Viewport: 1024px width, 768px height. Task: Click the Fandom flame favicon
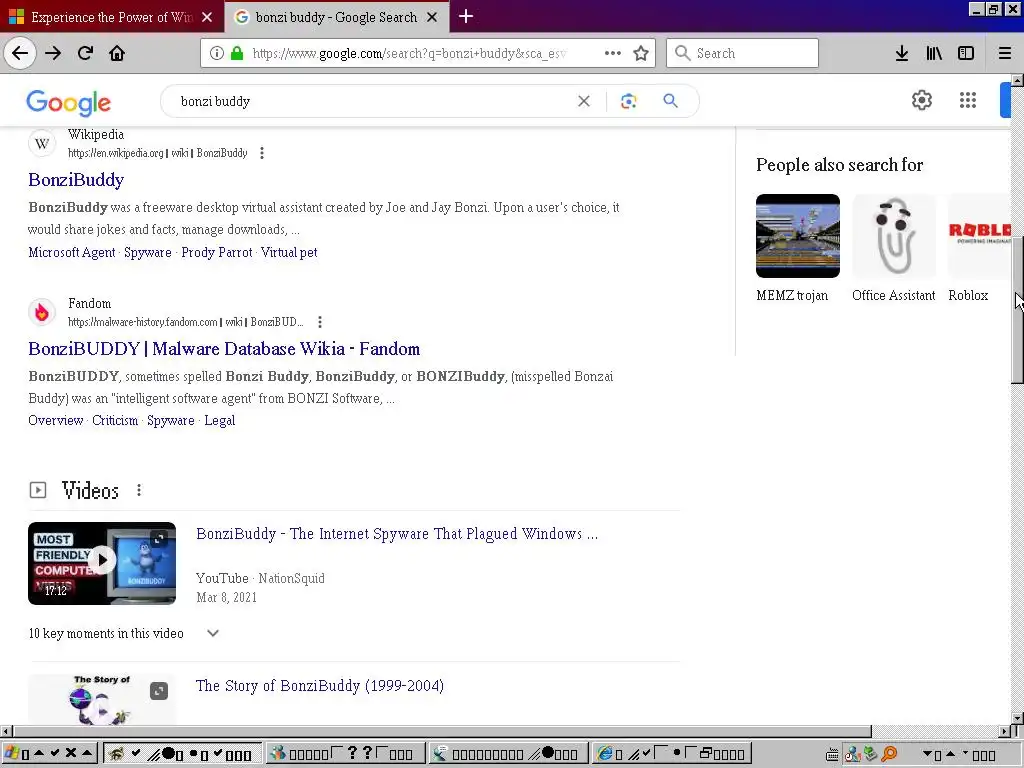[42, 313]
